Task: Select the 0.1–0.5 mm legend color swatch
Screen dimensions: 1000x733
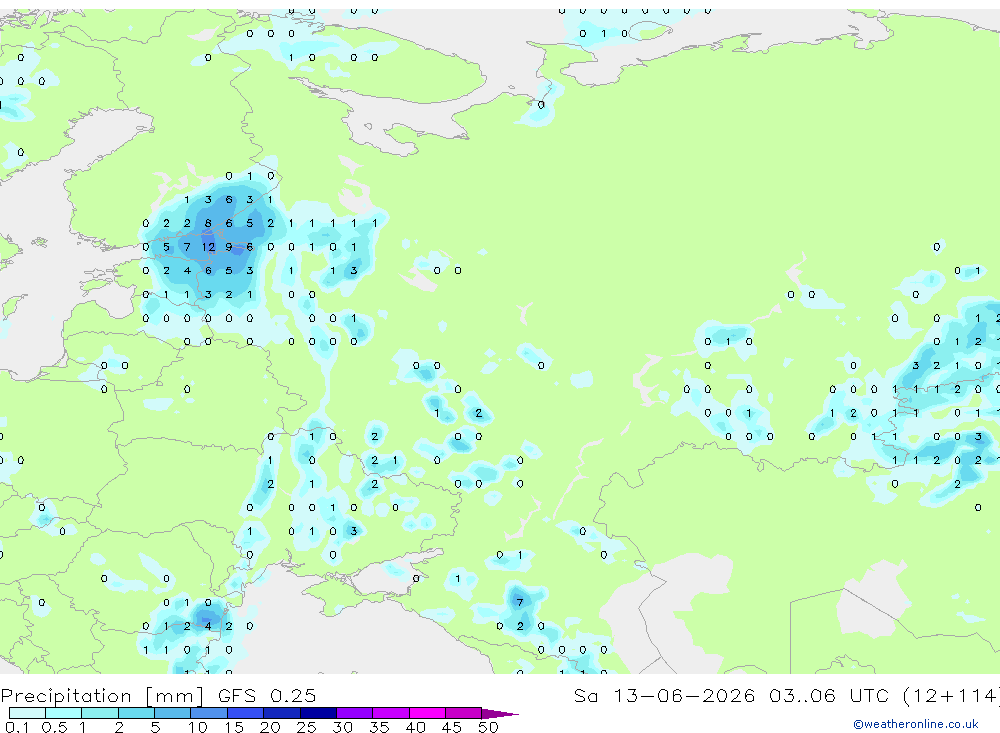Action: 27,713
